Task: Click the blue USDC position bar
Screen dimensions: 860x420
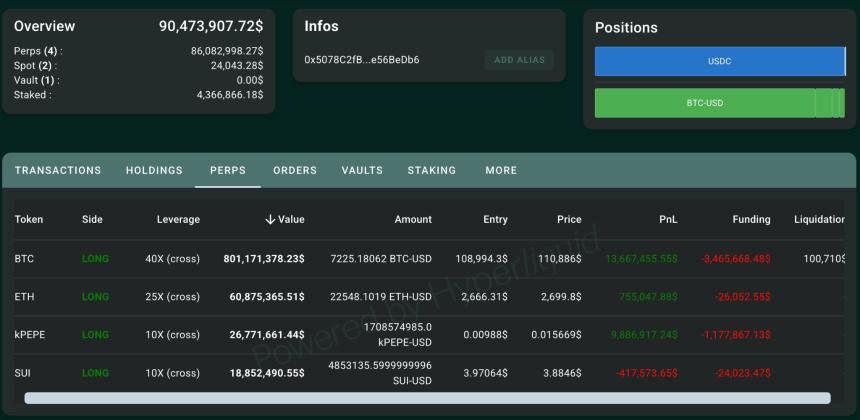Action: (719, 61)
